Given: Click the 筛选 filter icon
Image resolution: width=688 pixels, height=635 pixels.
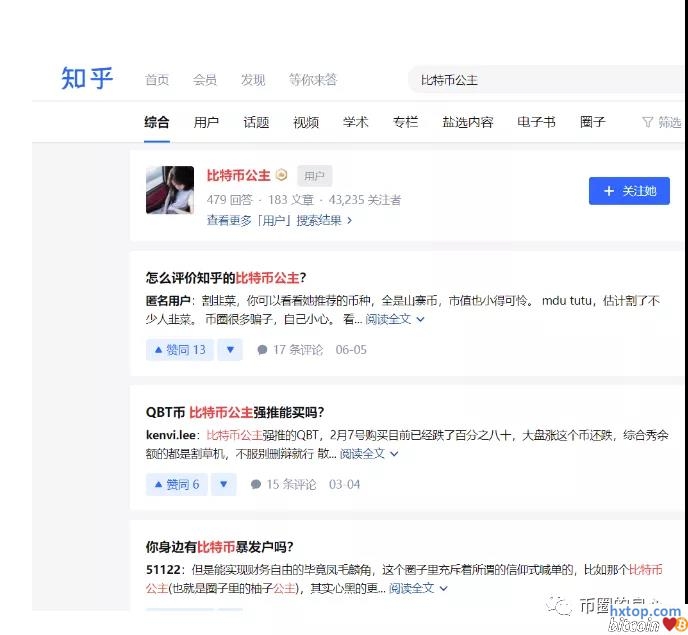Looking at the screenshot, I should 647,122.
